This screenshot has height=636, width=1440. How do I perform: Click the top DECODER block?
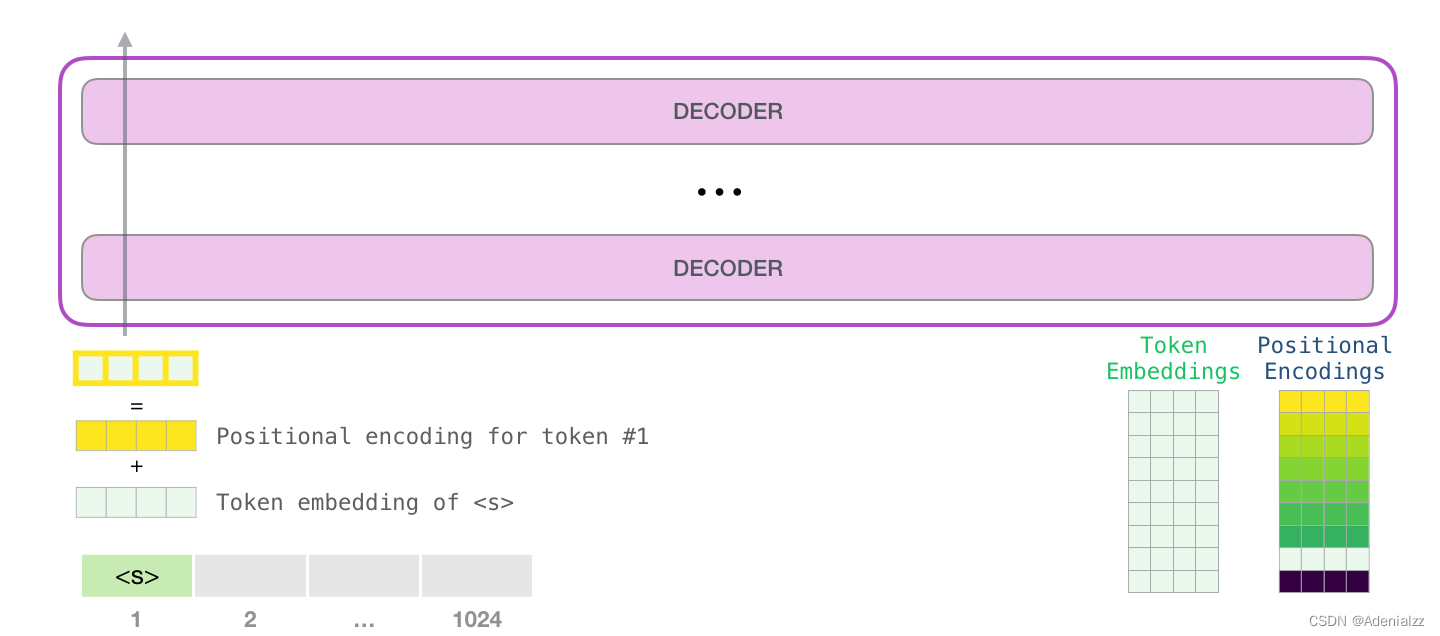[727, 111]
